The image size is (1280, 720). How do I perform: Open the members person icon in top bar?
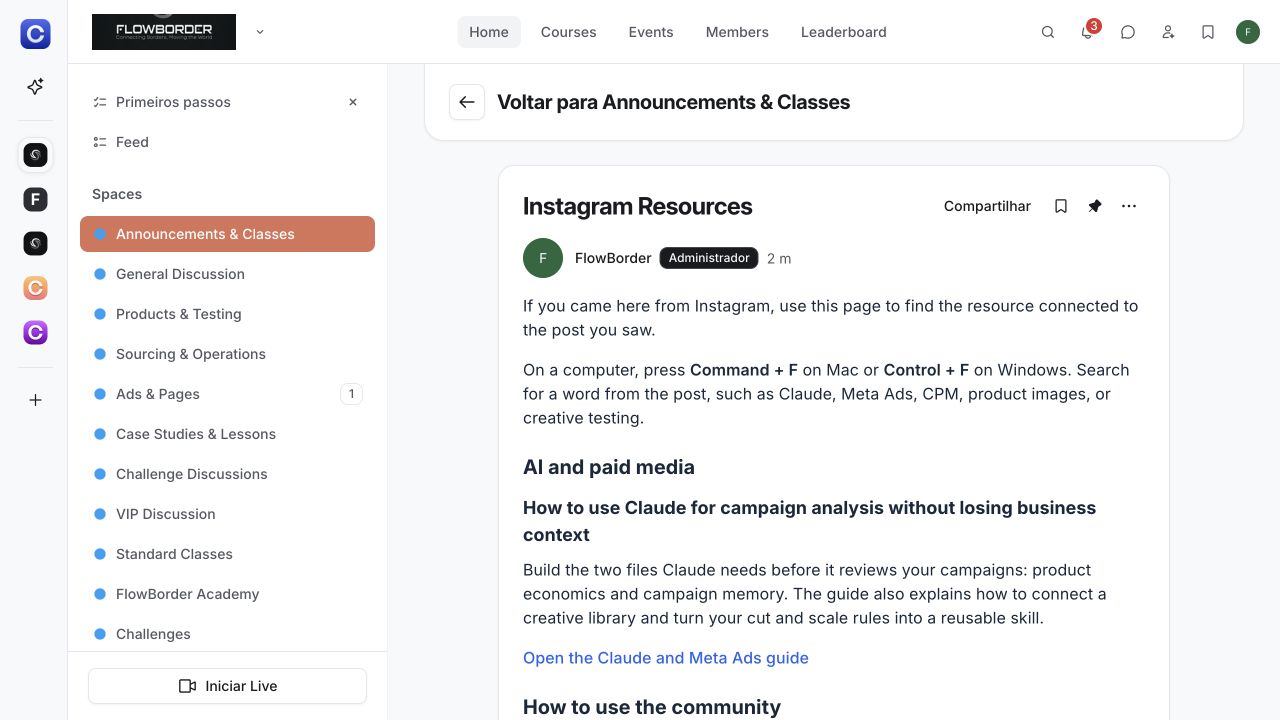[x=1168, y=32]
